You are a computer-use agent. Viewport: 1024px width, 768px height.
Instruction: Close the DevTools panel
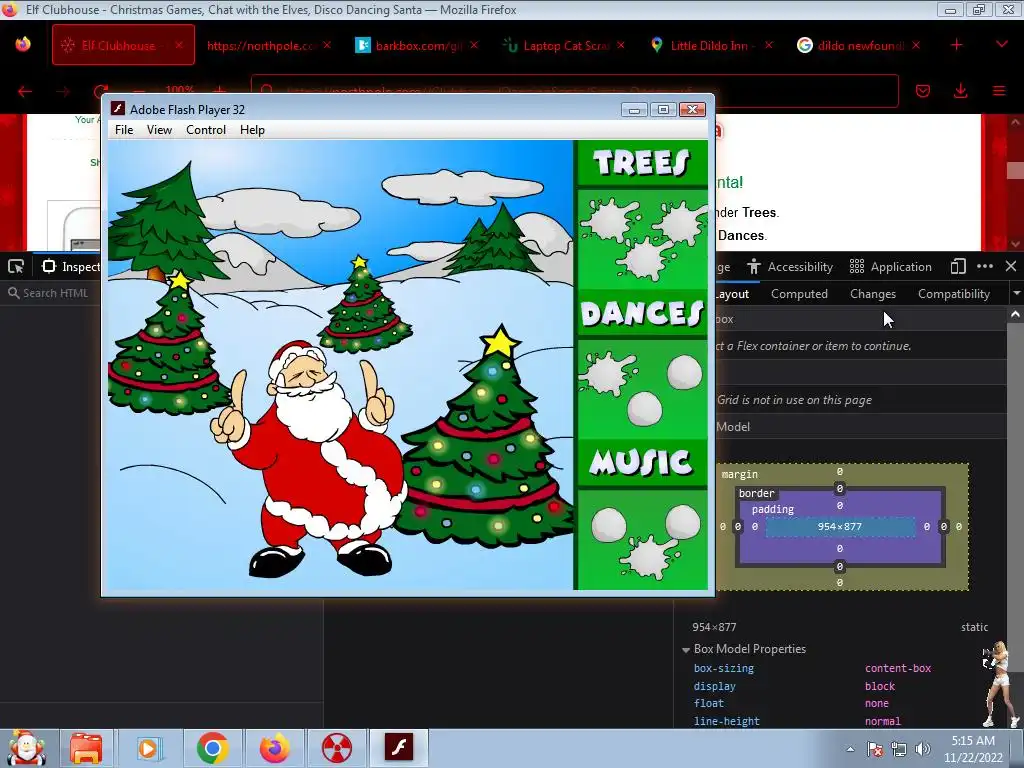pyautogui.click(x=1011, y=266)
